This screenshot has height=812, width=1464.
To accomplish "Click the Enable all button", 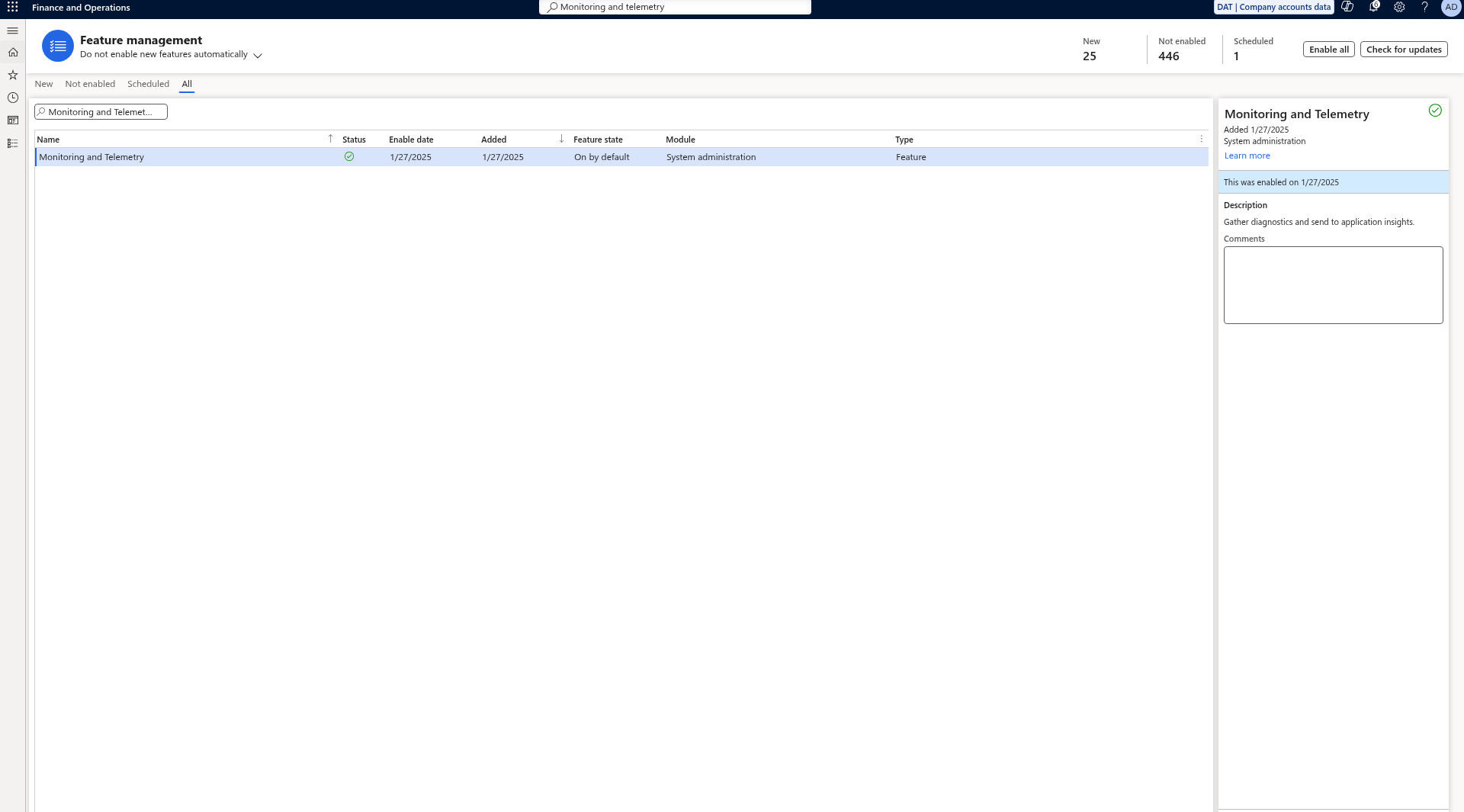I will point(1328,50).
